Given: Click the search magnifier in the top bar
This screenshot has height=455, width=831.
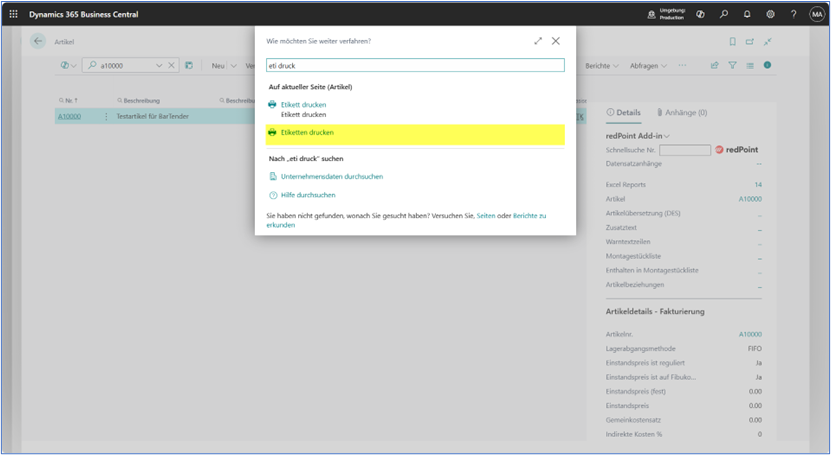Looking at the screenshot, I should click(724, 14).
